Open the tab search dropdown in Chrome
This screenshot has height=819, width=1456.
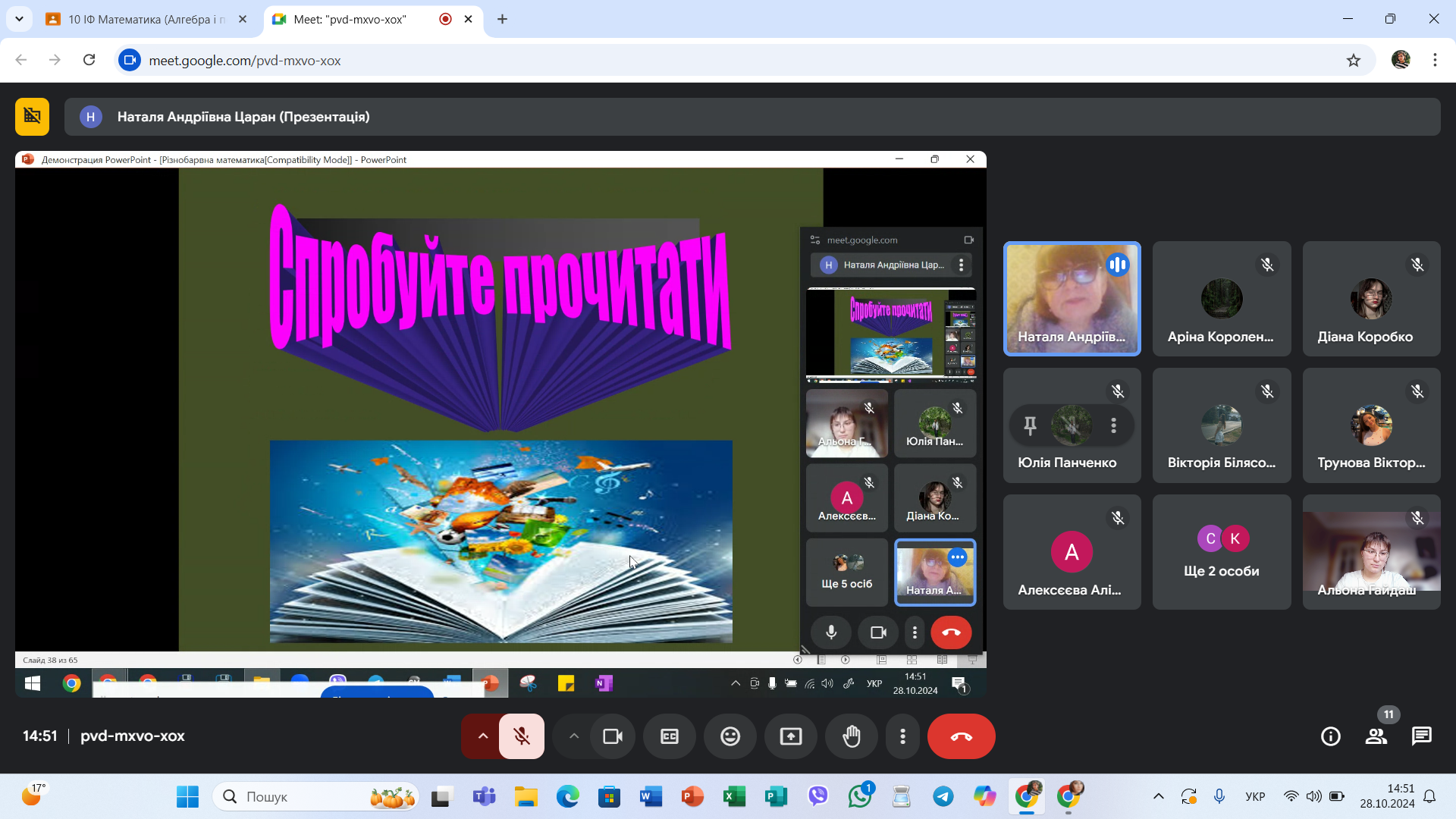tap(19, 19)
